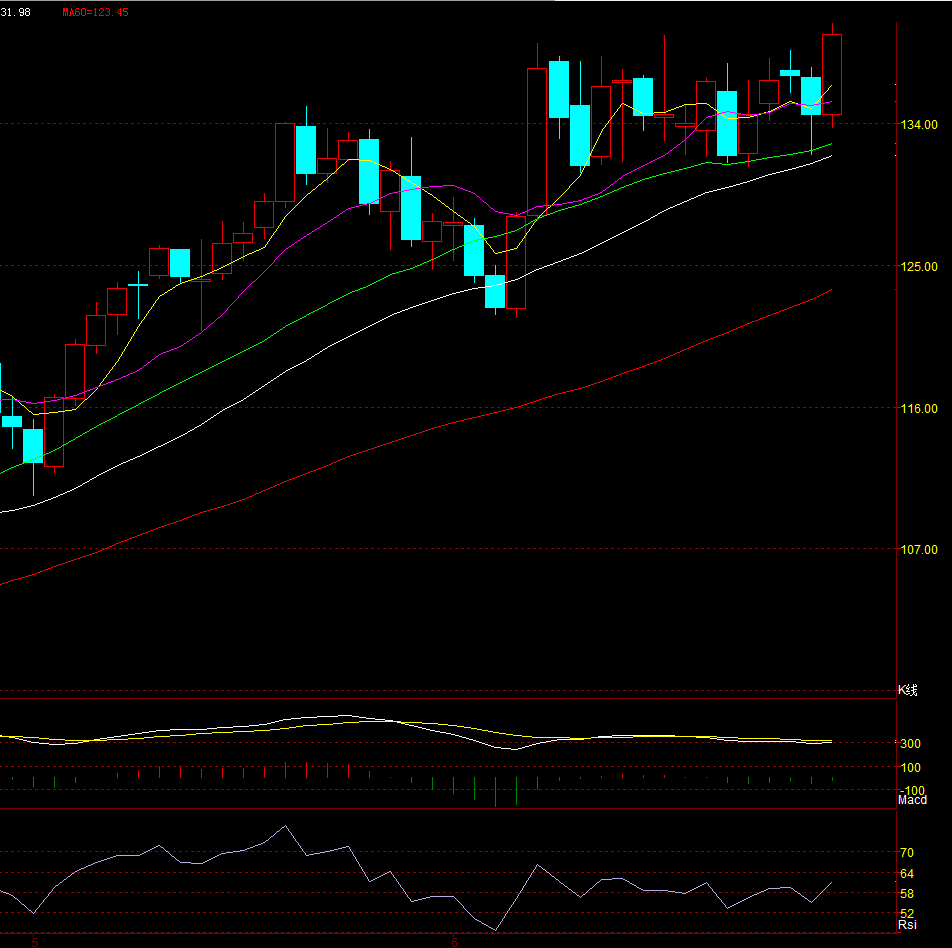Select the 125.00 price axis label
Image resolution: width=952 pixels, height=948 pixels.
(x=919, y=267)
